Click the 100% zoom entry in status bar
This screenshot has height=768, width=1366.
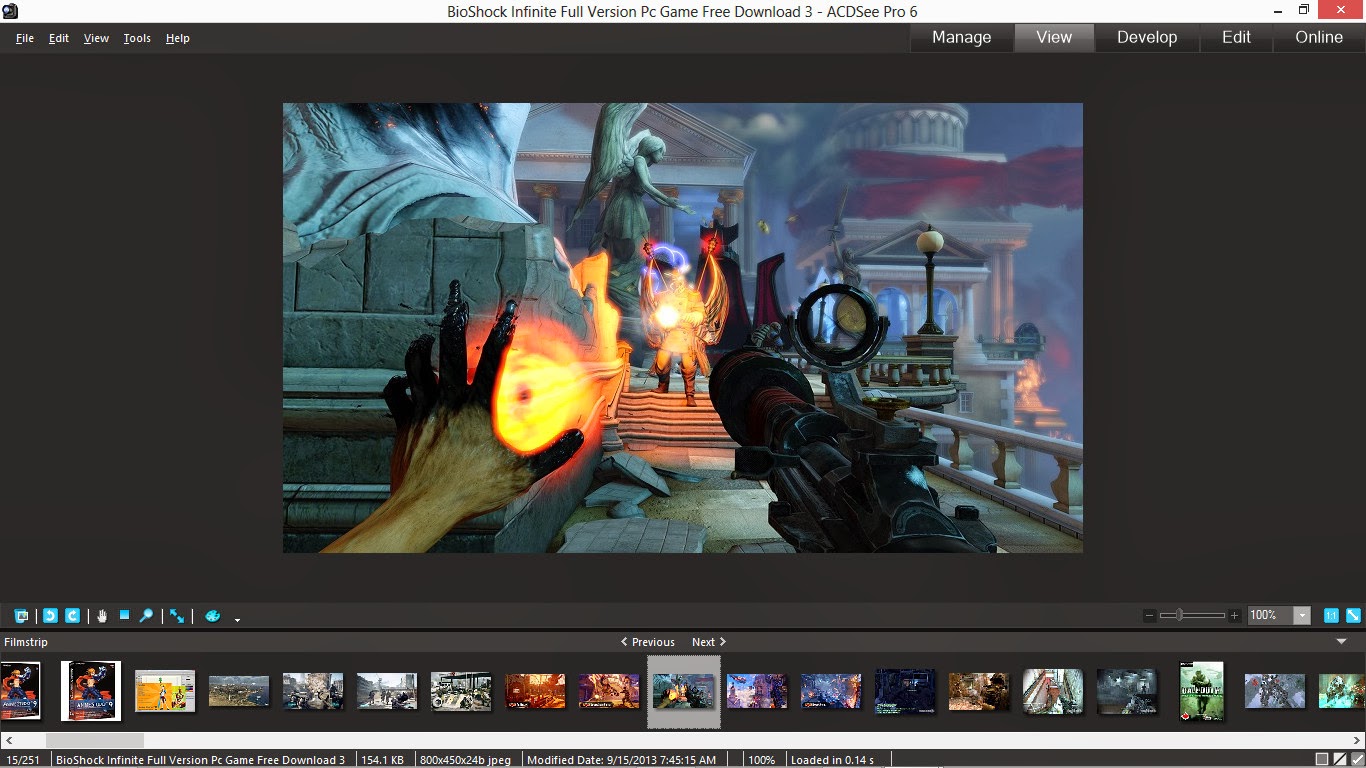(x=761, y=760)
